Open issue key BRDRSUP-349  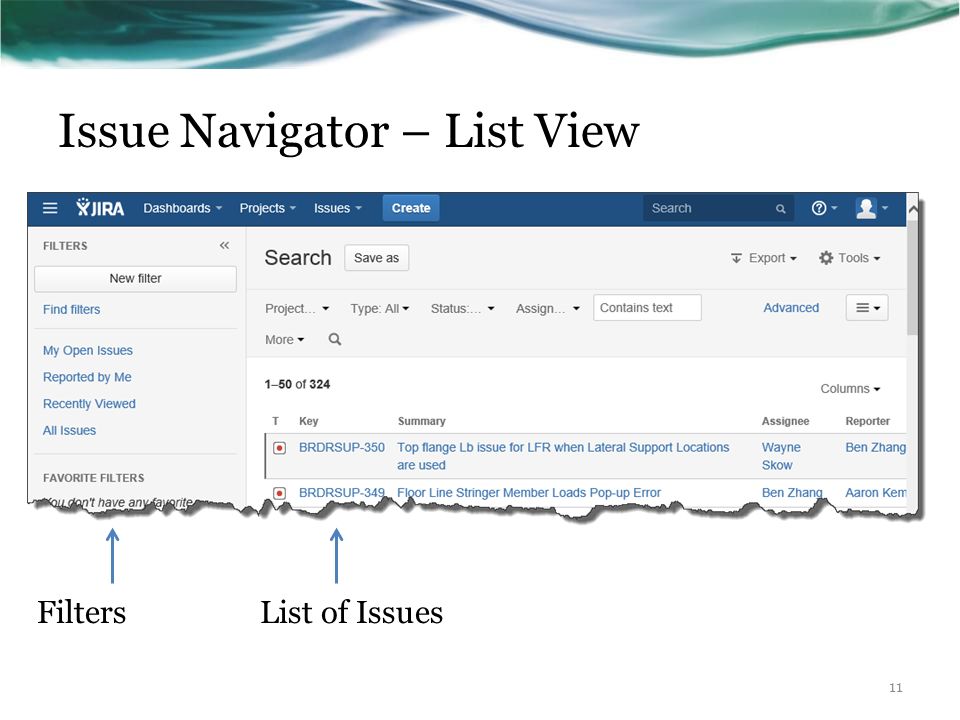click(342, 493)
